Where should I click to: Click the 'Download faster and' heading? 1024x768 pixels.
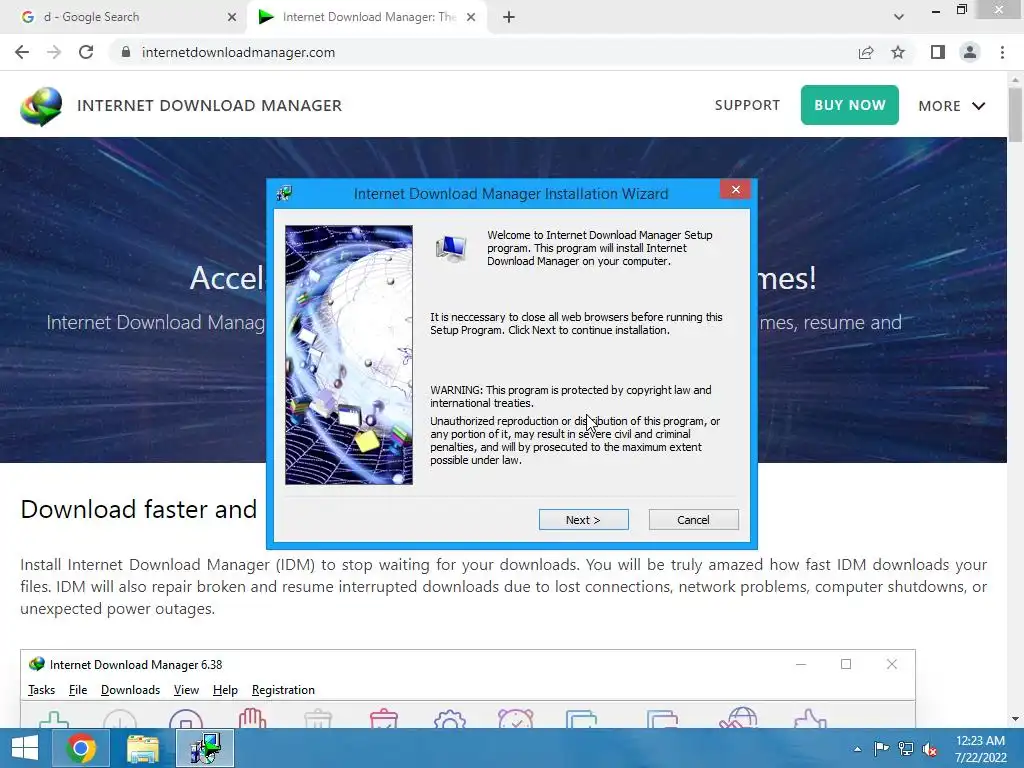tap(138, 509)
